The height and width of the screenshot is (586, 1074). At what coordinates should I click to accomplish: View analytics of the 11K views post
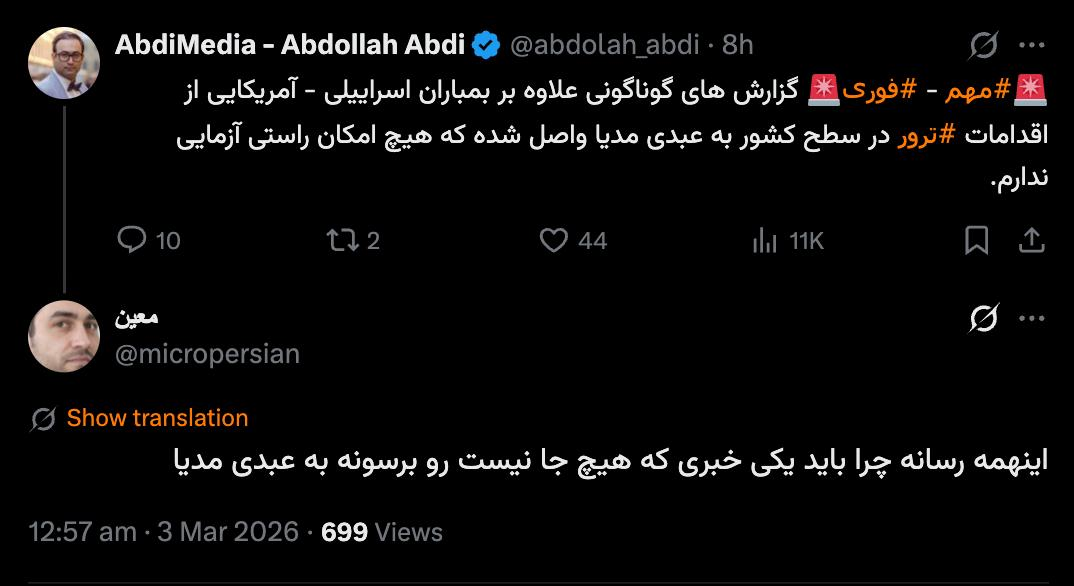765,241
